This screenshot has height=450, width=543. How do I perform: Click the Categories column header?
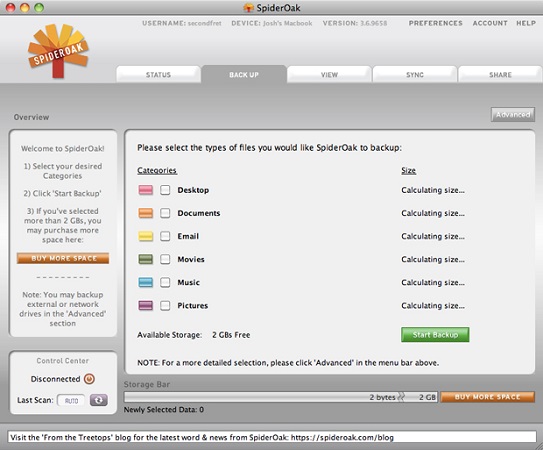coord(157,170)
